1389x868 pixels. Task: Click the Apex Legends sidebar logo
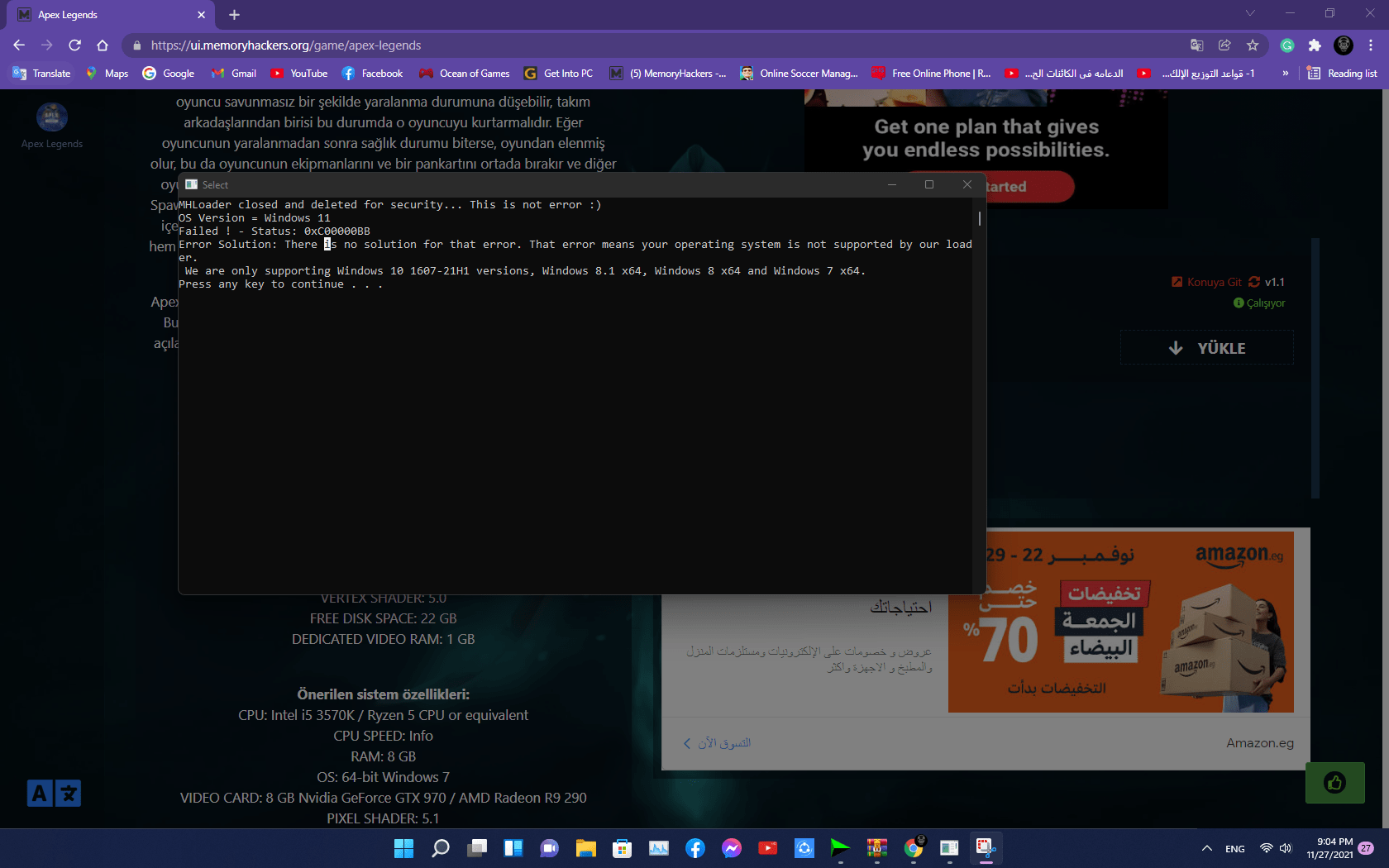click(x=52, y=117)
